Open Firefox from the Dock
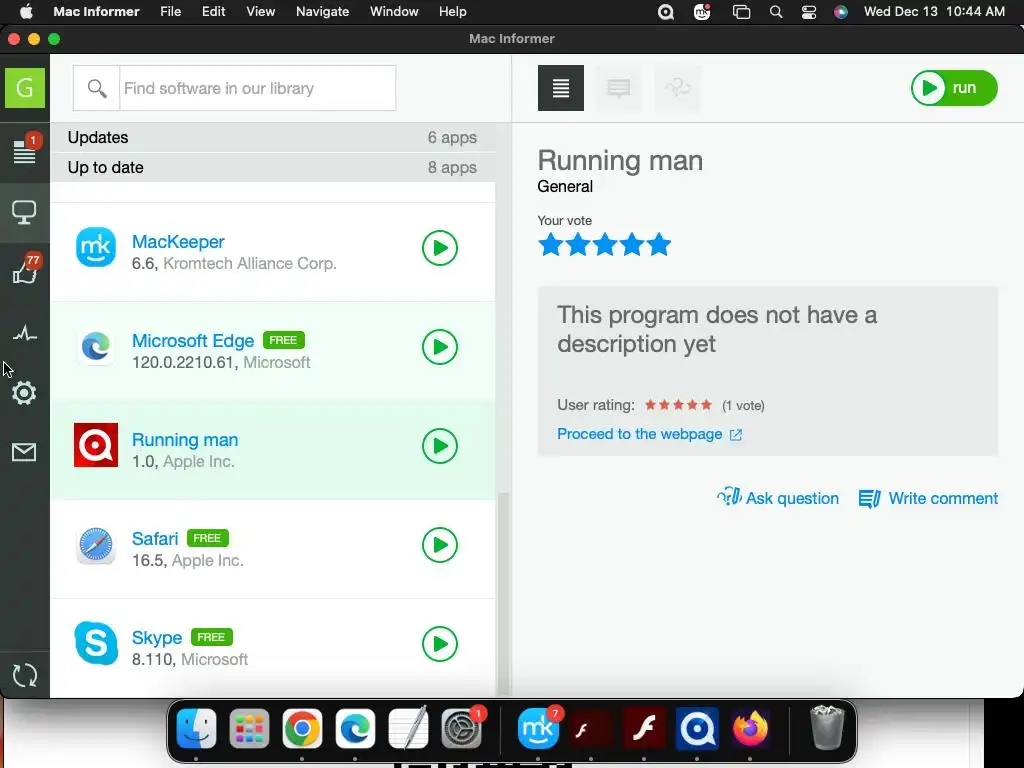This screenshot has width=1024, height=768. coord(750,728)
